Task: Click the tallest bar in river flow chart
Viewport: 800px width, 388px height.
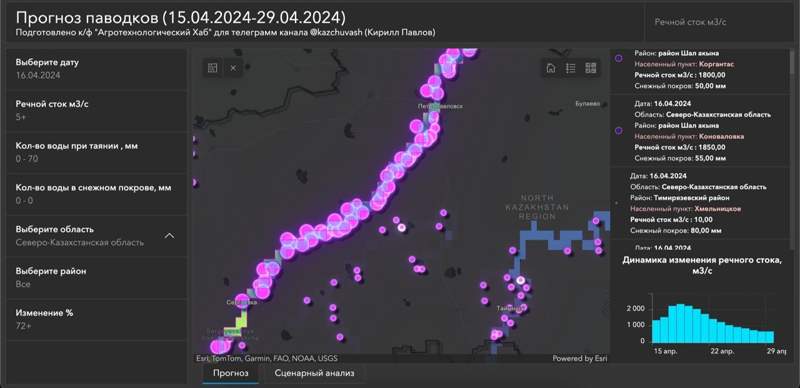Action: [681, 324]
